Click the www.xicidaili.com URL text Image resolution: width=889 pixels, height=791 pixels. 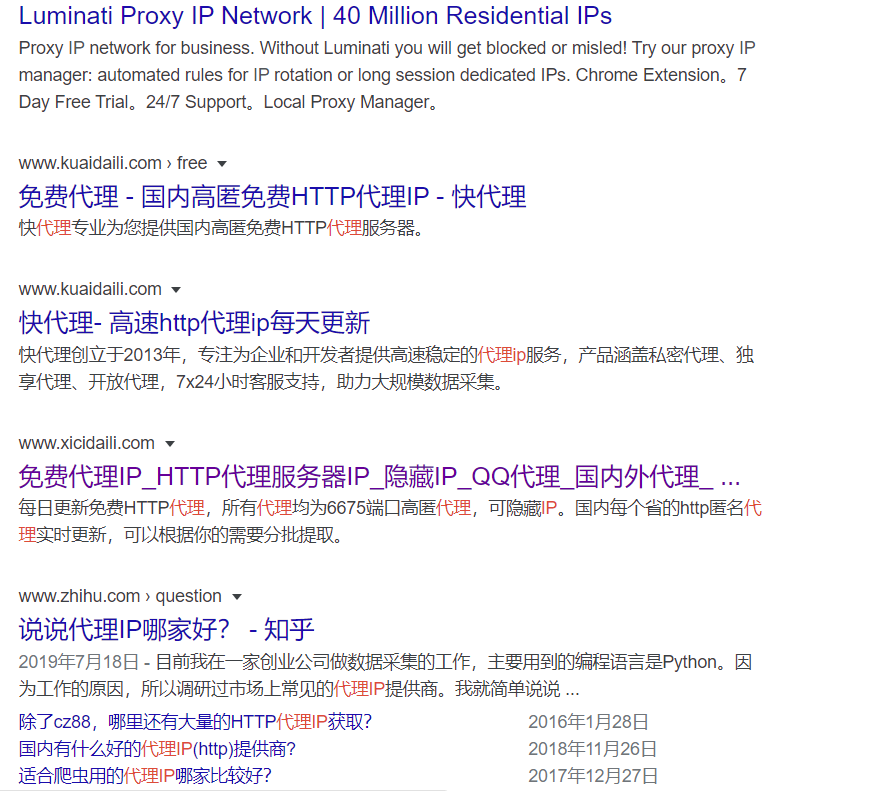[x=87, y=443]
